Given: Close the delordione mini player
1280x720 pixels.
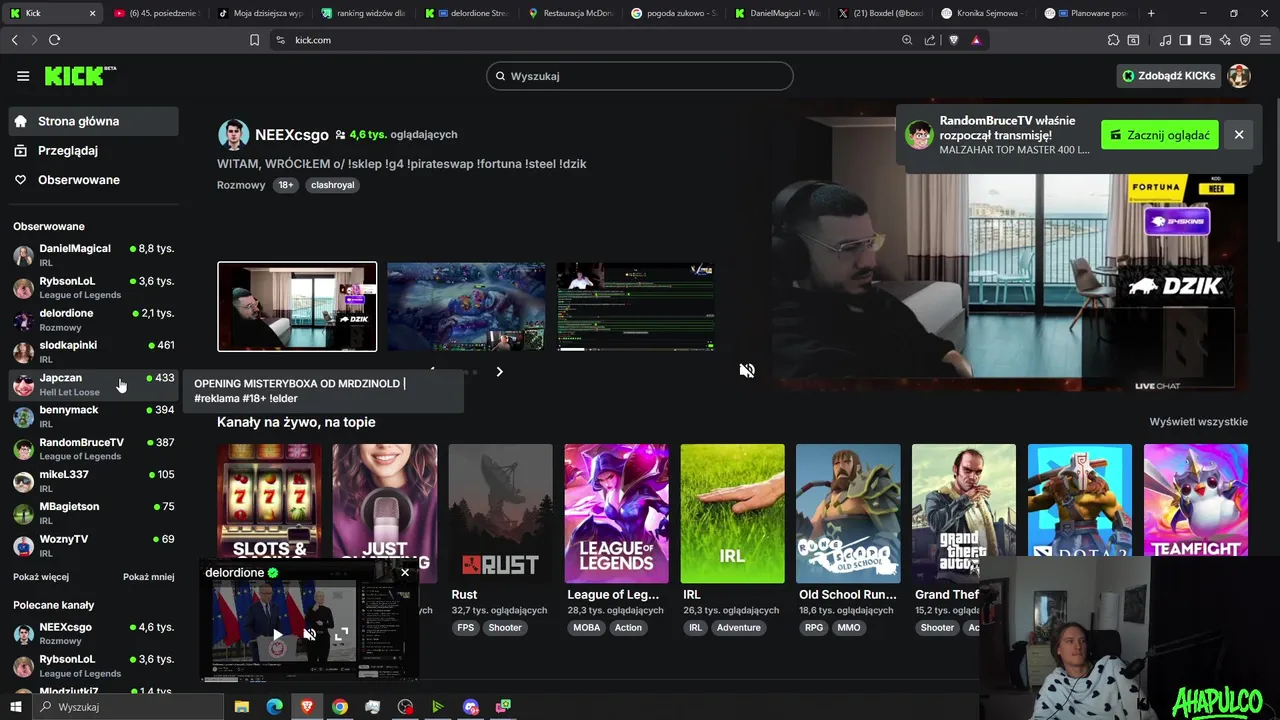Looking at the screenshot, I should [x=405, y=572].
